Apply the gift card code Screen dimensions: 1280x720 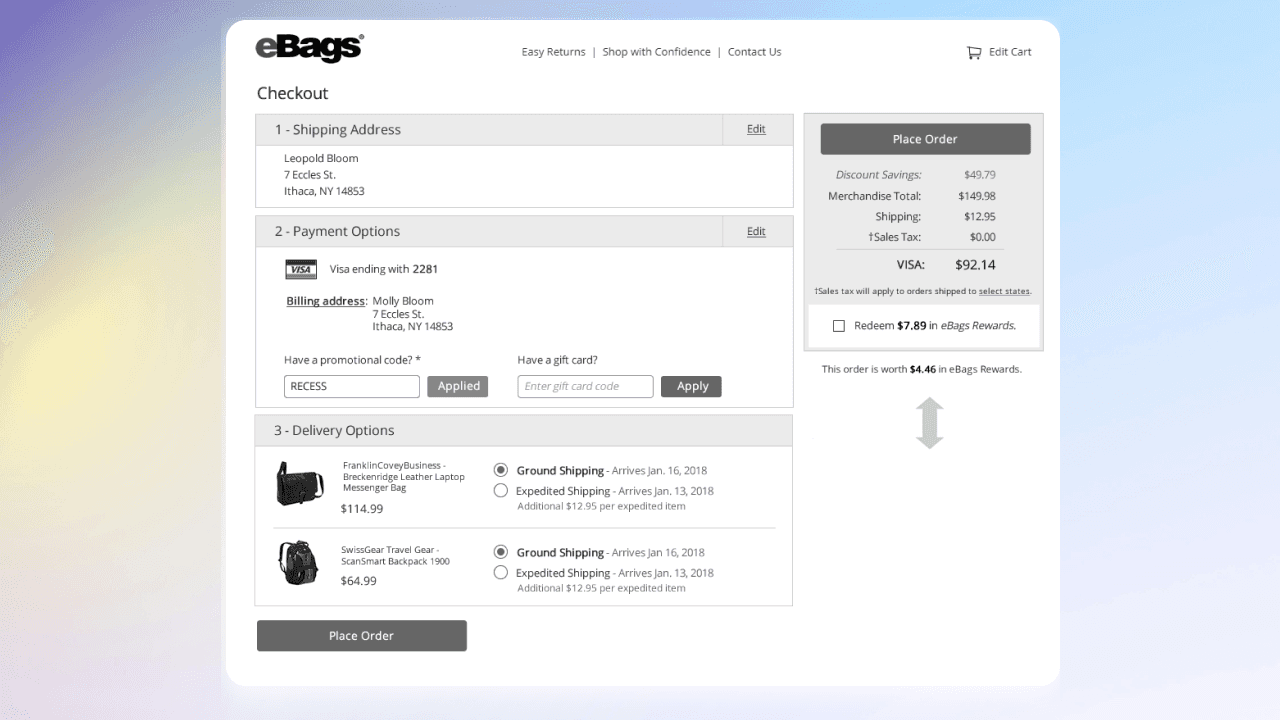pos(691,386)
